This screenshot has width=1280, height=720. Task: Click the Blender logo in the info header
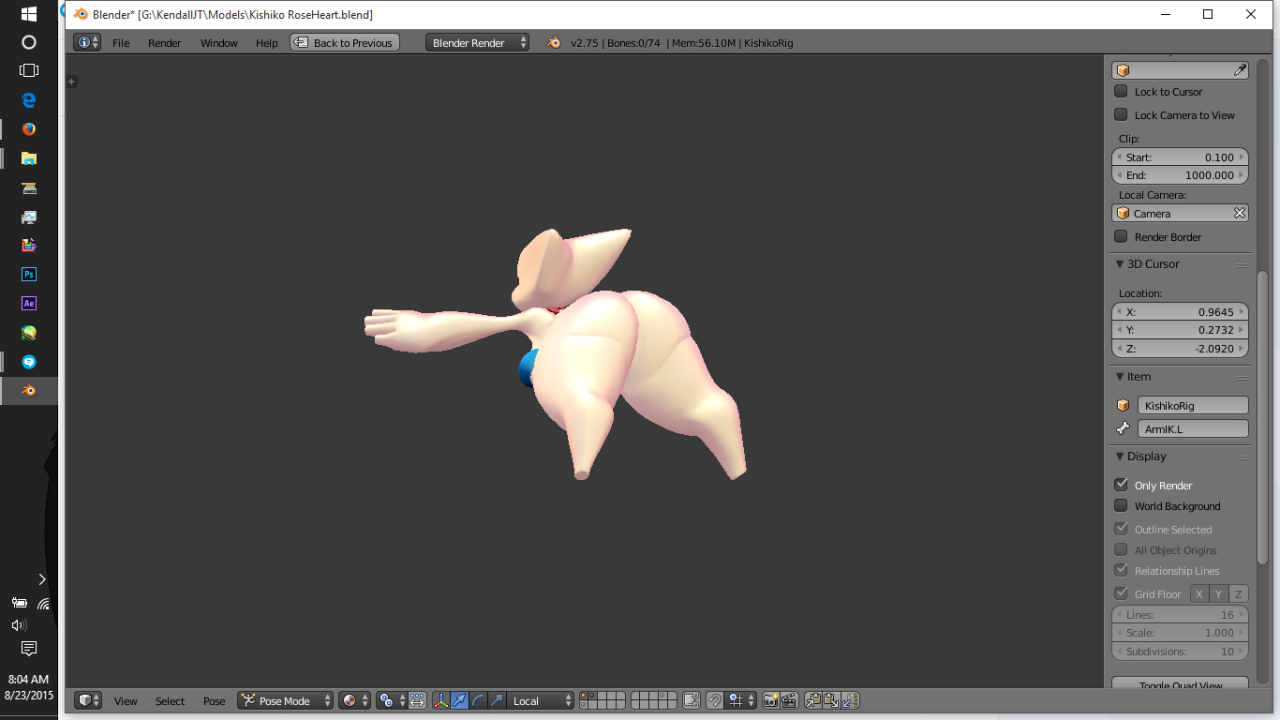tap(554, 43)
